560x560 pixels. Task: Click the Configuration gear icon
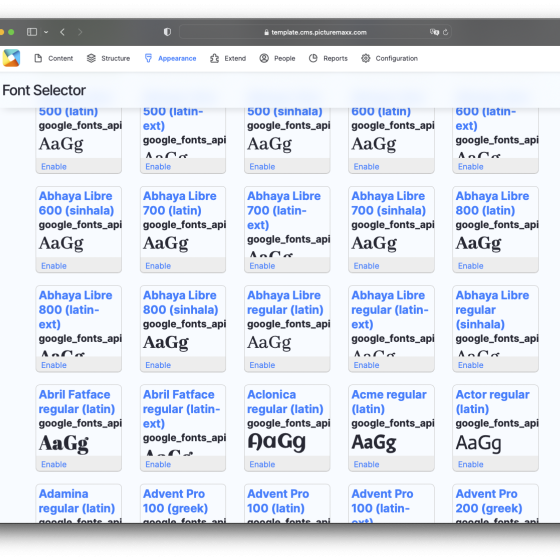point(365,58)
